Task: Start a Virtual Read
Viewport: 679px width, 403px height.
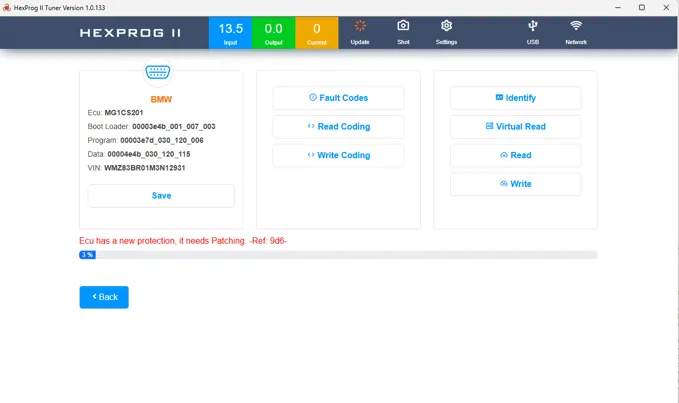Action: (515, 126)
